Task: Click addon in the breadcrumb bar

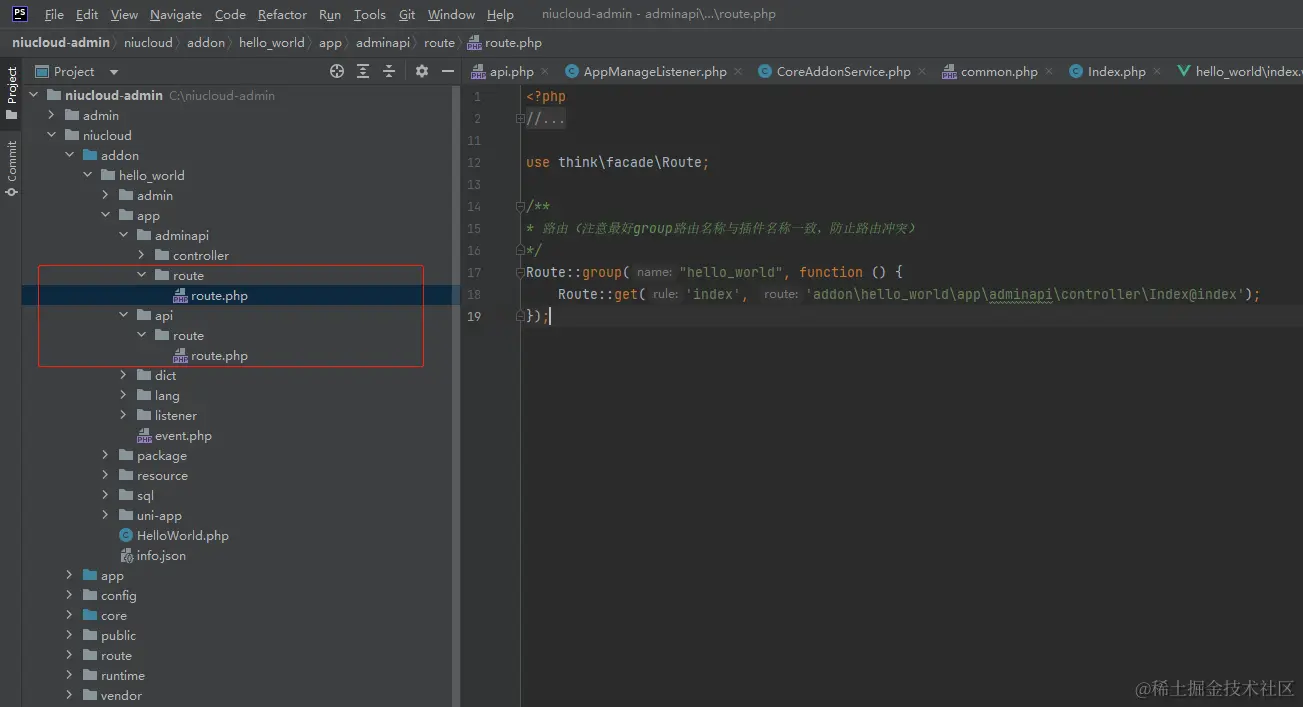Action: pyautogui.click(x=205, y=43)
